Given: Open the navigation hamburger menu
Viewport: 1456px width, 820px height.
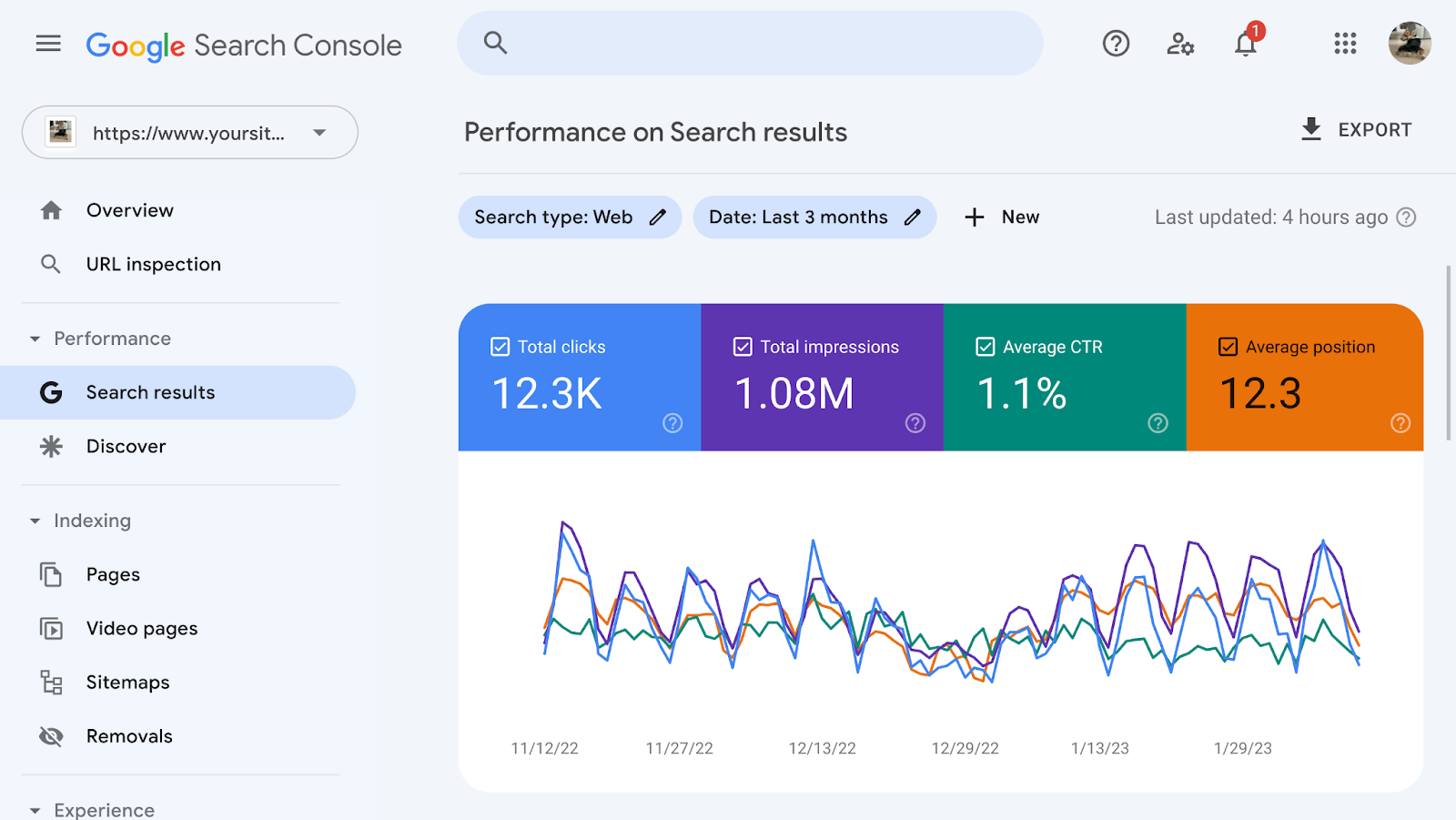Looking at the screenshot, I should [x=47, y=43].
